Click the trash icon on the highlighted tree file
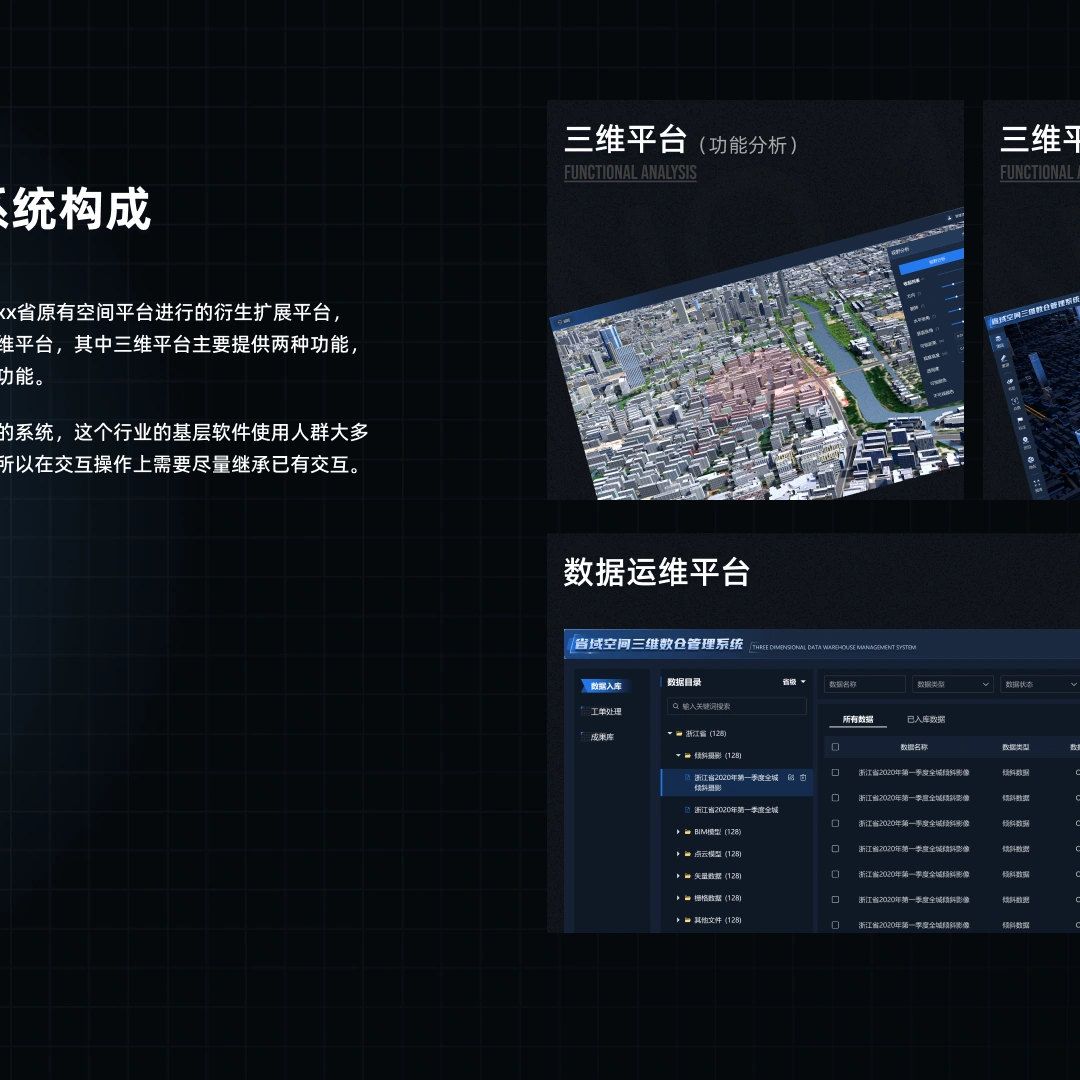 [802, 778]
